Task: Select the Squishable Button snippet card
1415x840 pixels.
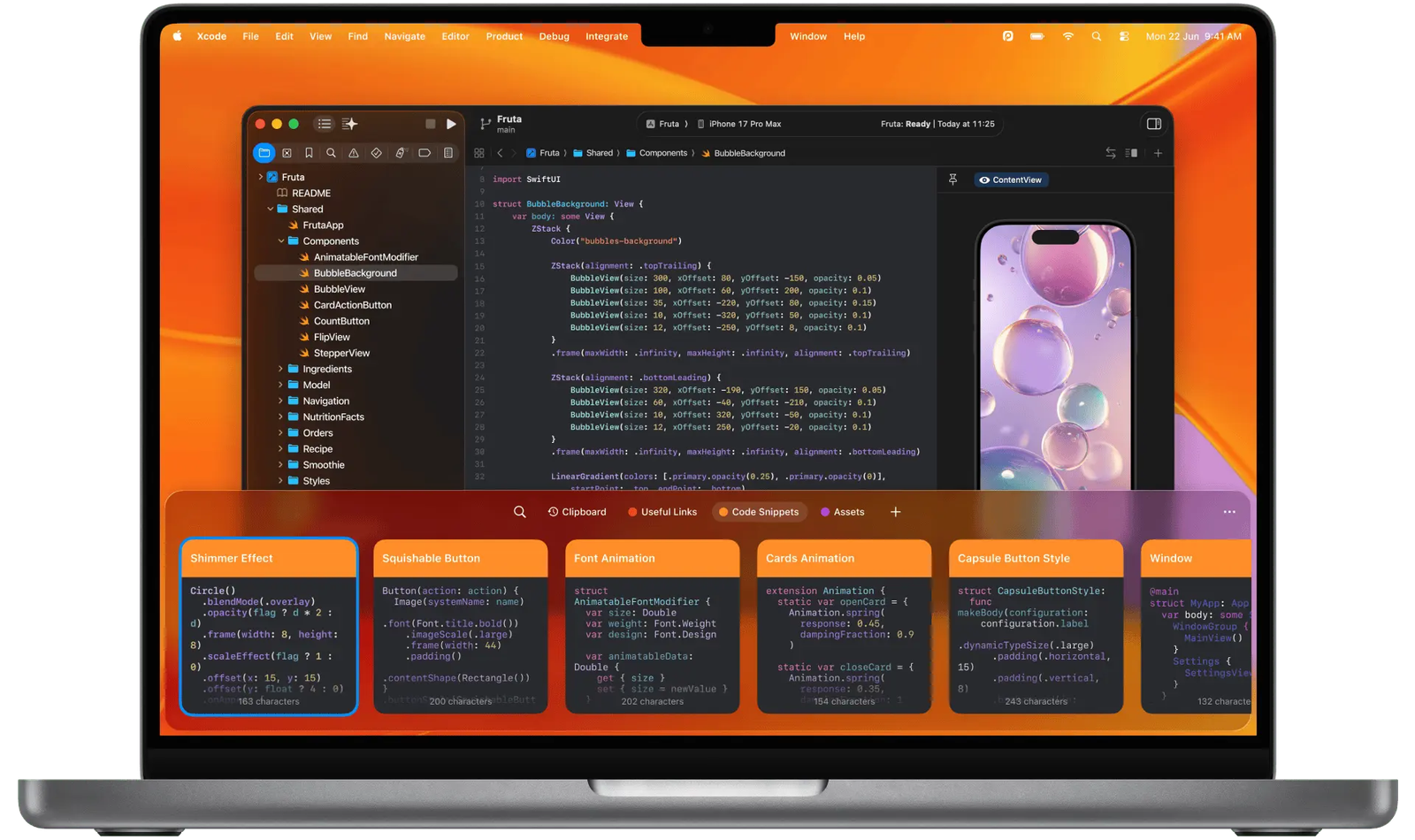Action: pyautogui.click(x=461, y=626)
